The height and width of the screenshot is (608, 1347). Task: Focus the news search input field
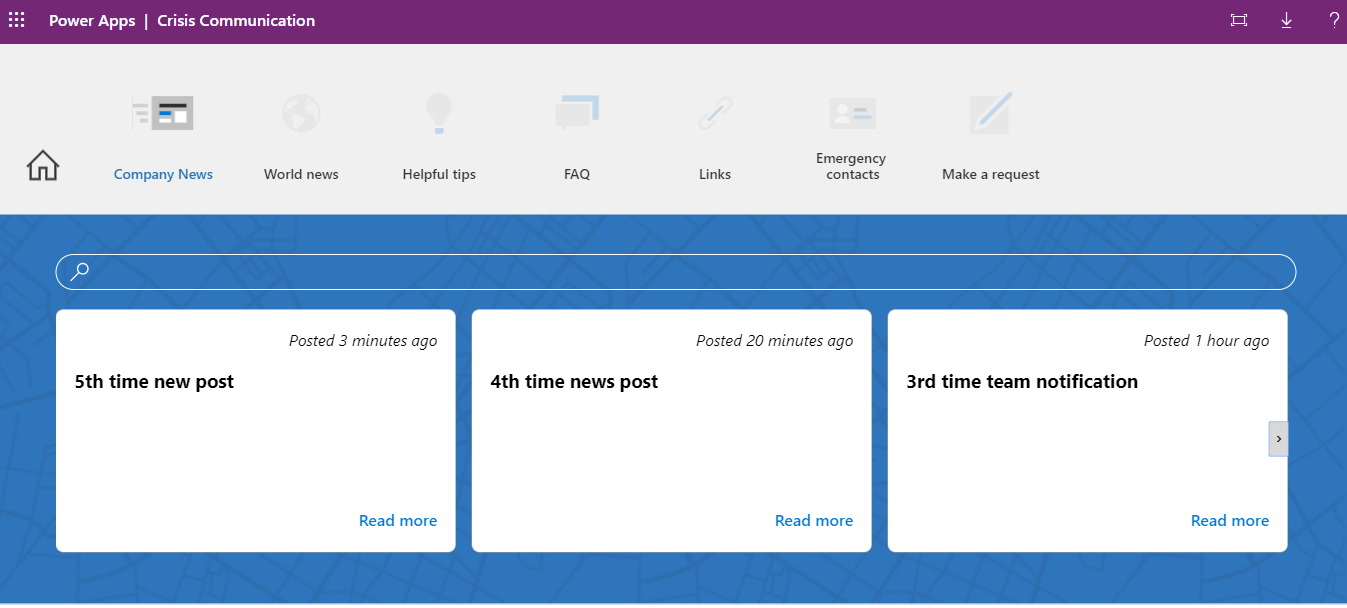[x=676, y=272]
